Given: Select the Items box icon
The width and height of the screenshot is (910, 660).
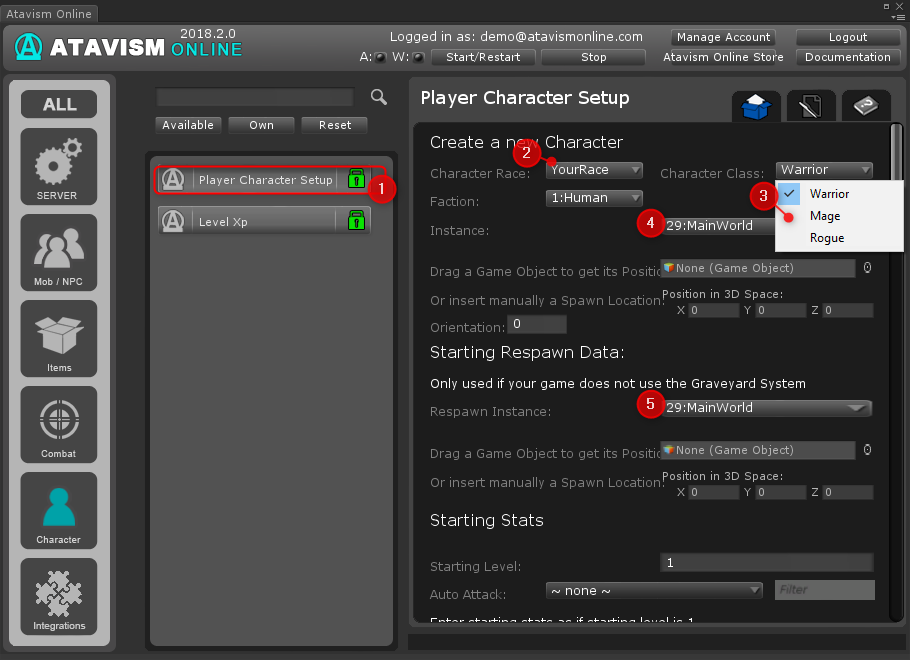Looking at the screenshot, I should coord(59,338).
